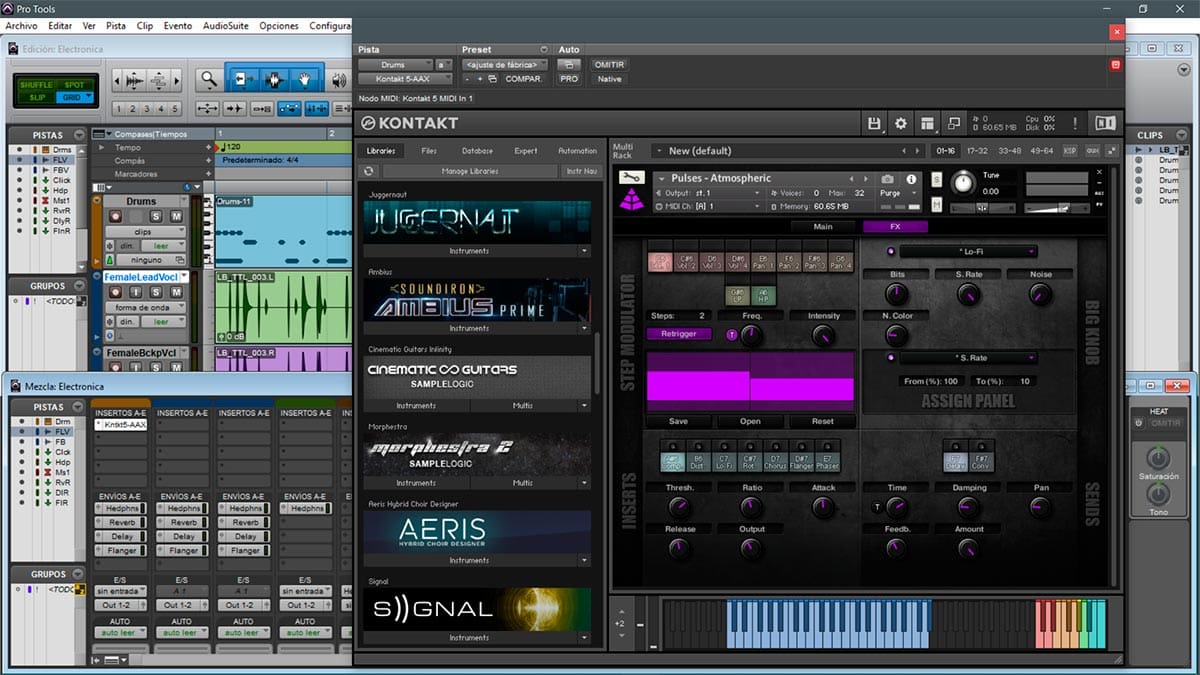Toggle the Freq. tempo sync T button
The height and width of the screenshot is (675, 1200).
[732, 335]
